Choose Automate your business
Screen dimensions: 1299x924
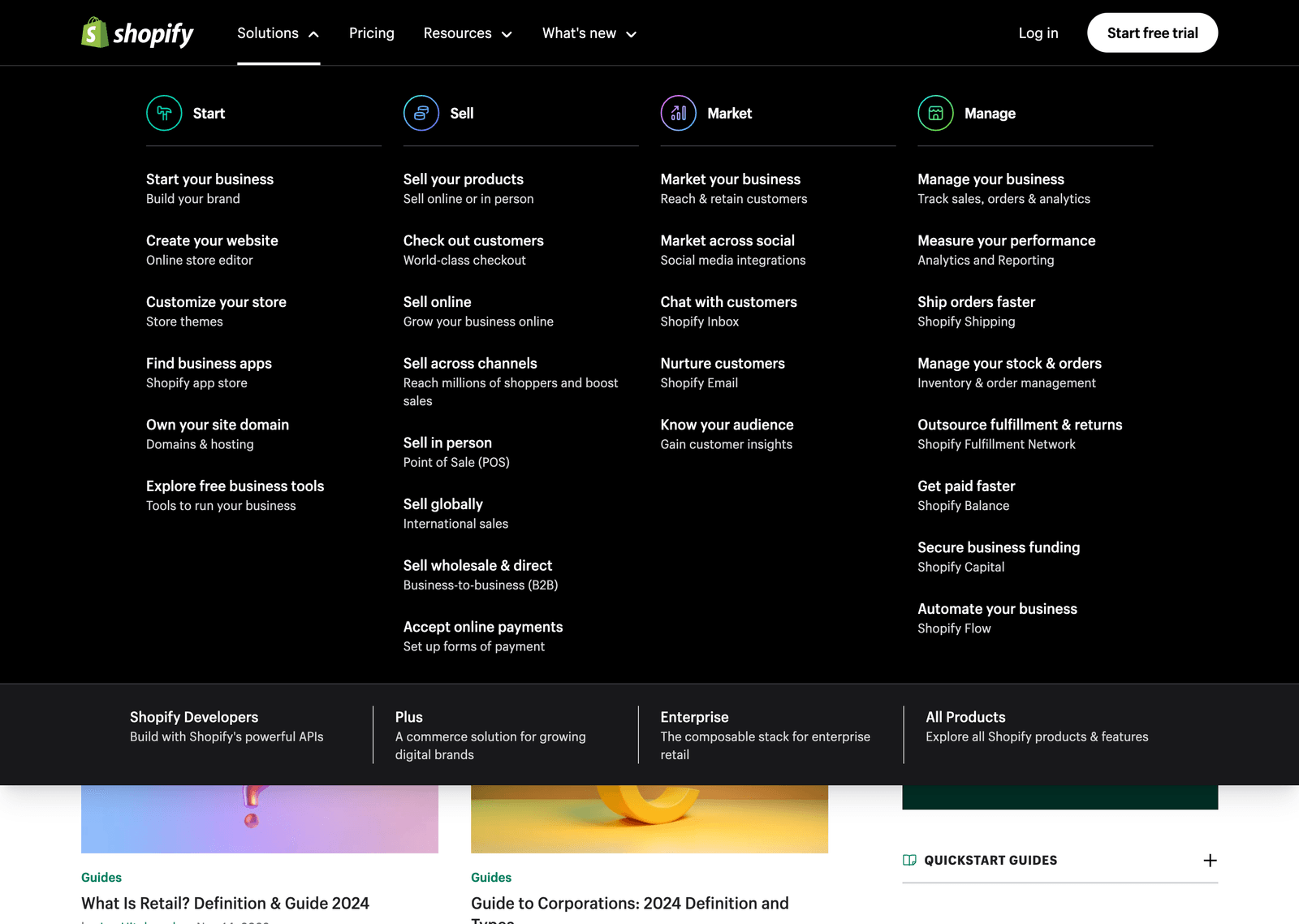(997, 618)
